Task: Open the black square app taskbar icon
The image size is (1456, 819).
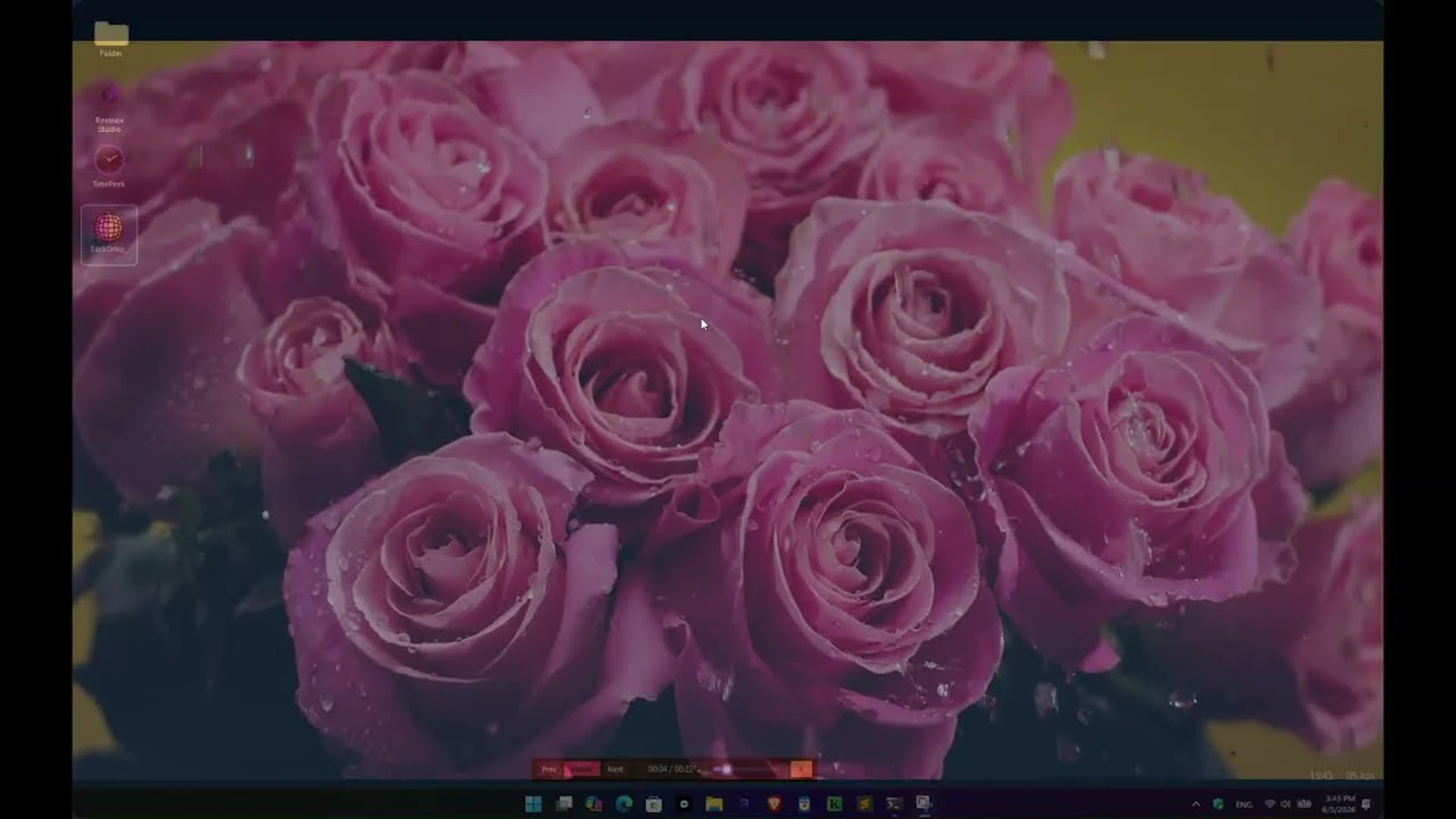Action: coord(684,804)
